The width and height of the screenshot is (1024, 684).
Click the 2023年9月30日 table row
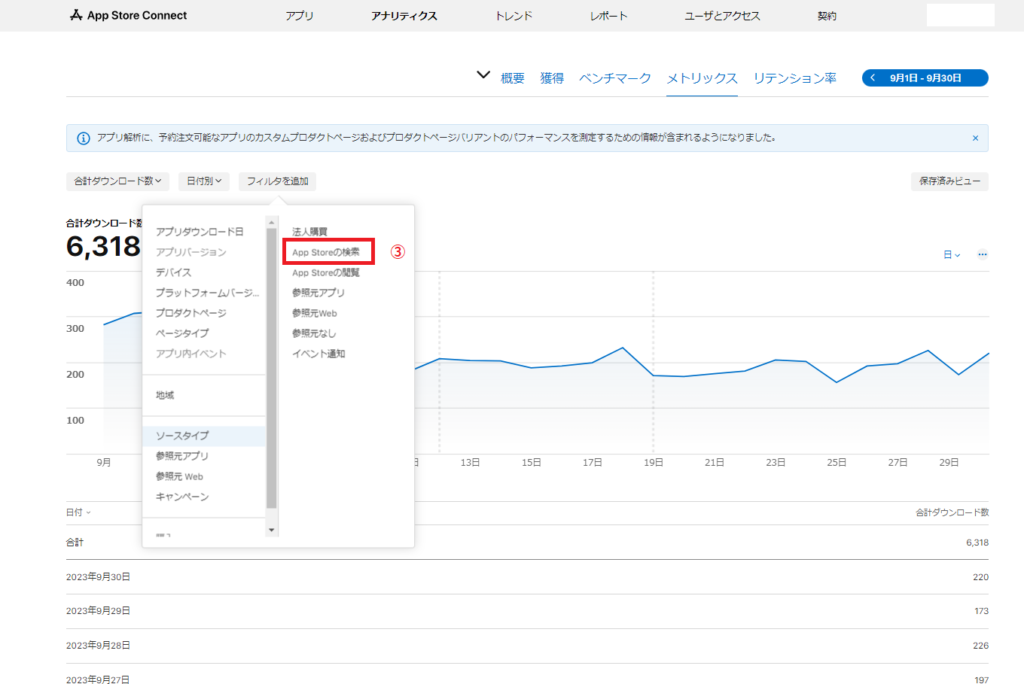click(x=527, y=577)
